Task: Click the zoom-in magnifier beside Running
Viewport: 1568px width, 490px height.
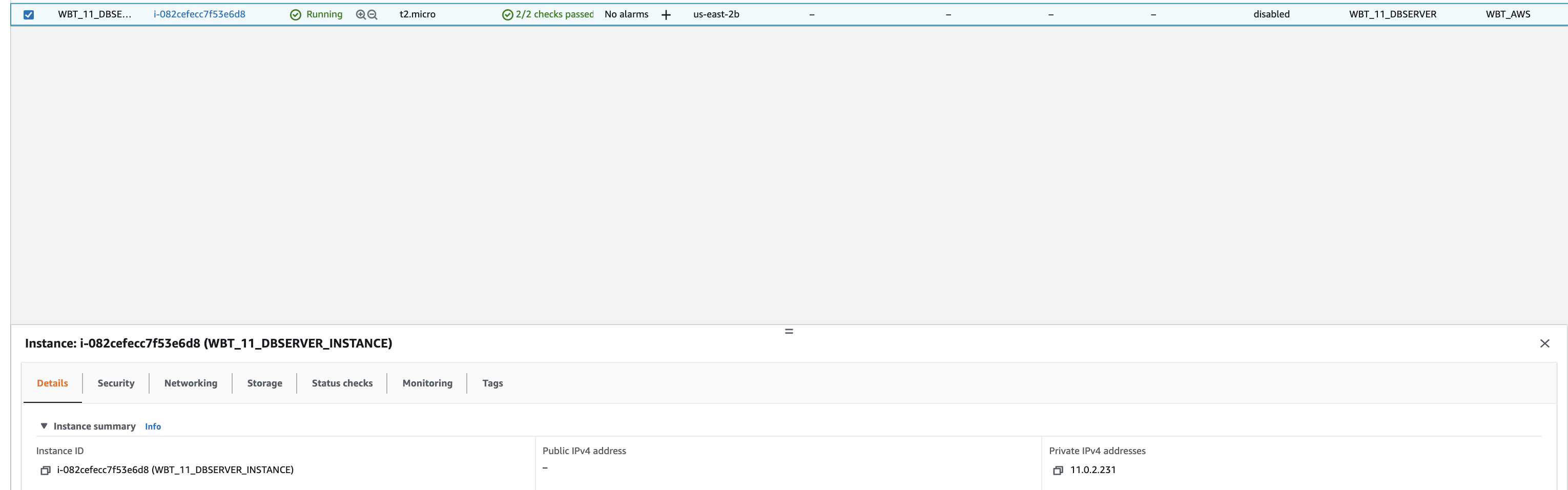Action: 360,15
